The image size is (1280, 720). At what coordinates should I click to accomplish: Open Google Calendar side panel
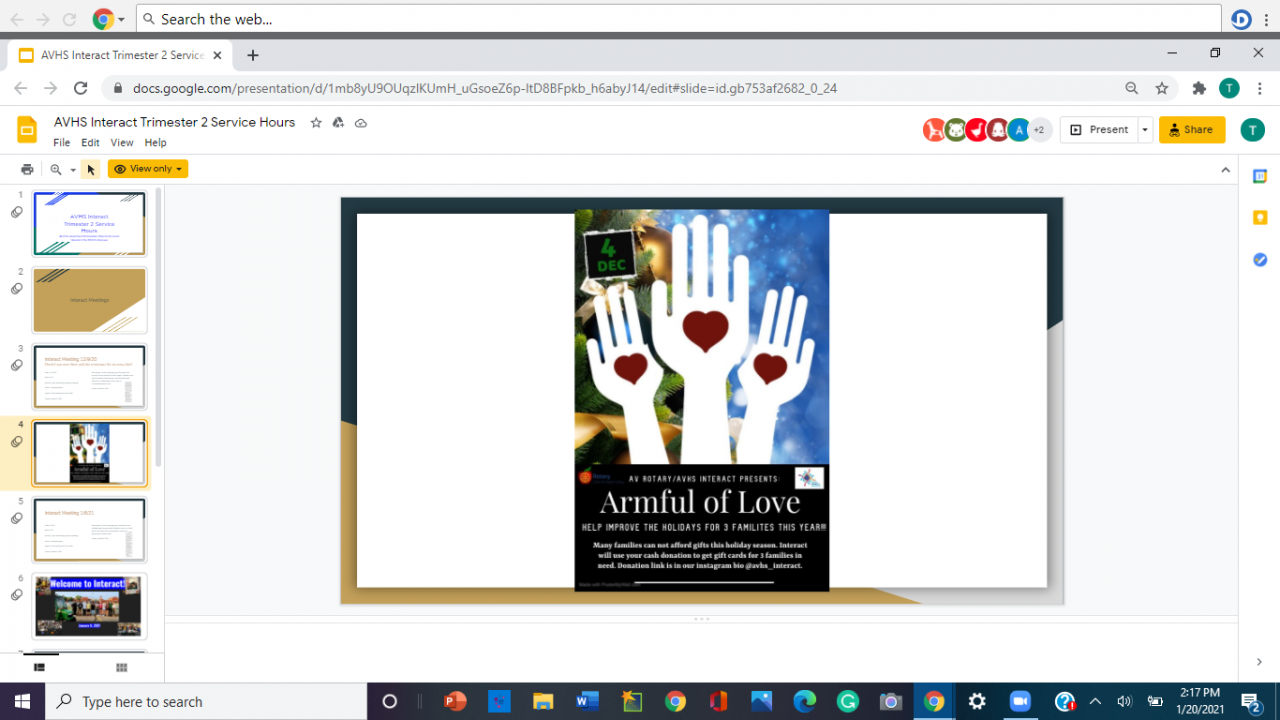coord(1260,176)
